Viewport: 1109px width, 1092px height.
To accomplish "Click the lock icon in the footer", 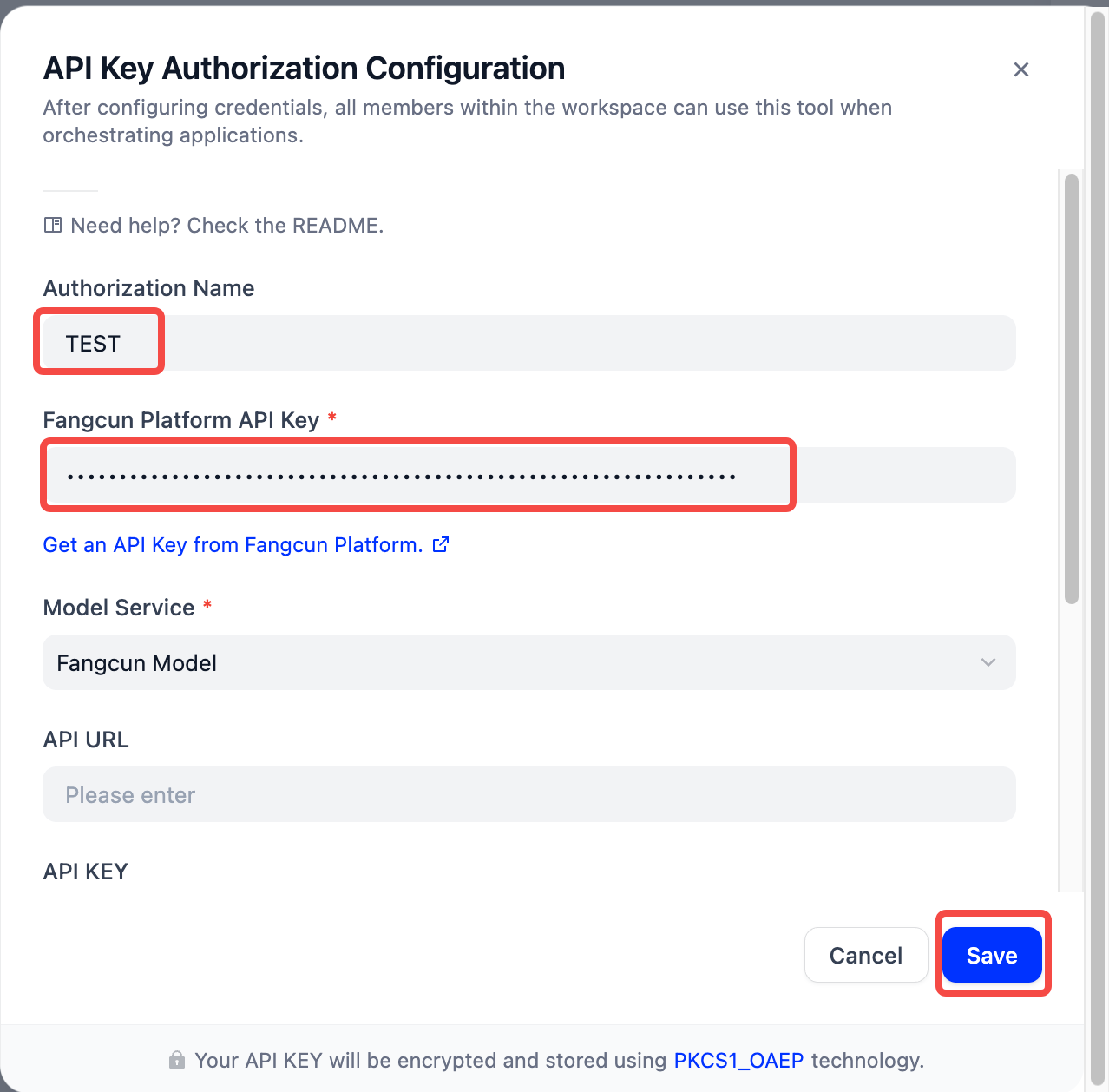I will [x=177, y=1060].
